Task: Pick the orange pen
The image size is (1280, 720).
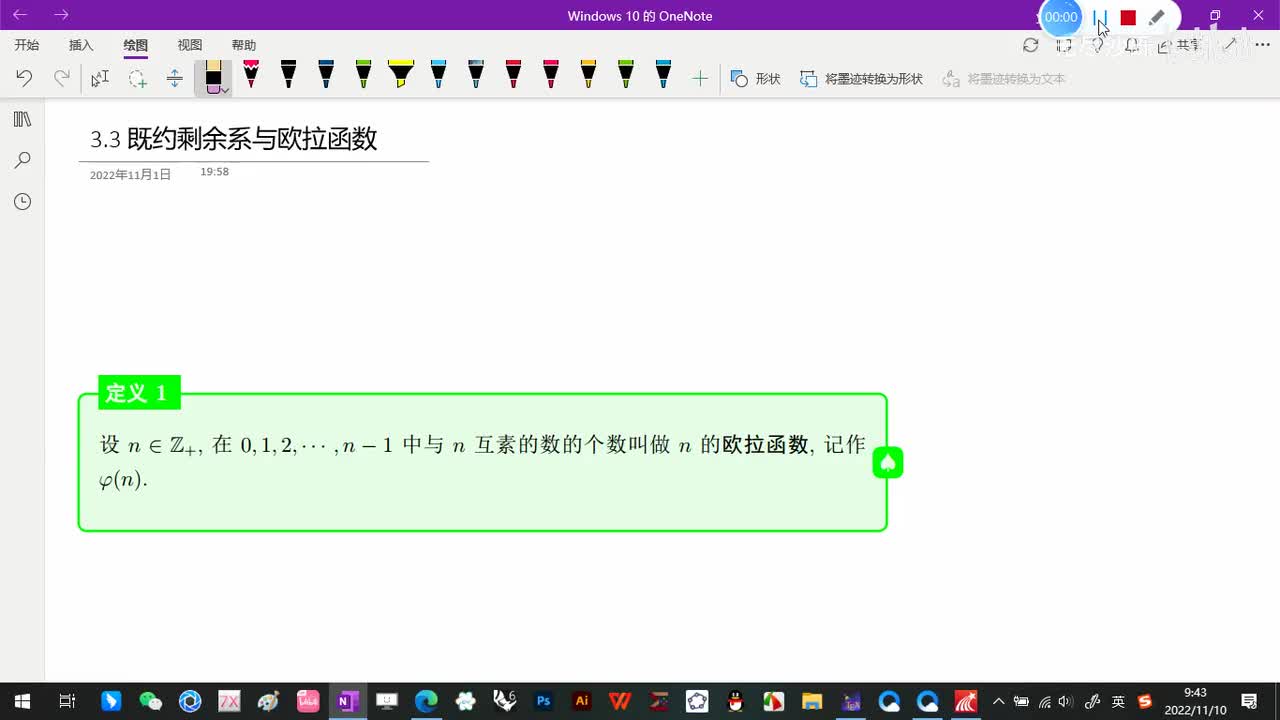Action: pos(588,74)
